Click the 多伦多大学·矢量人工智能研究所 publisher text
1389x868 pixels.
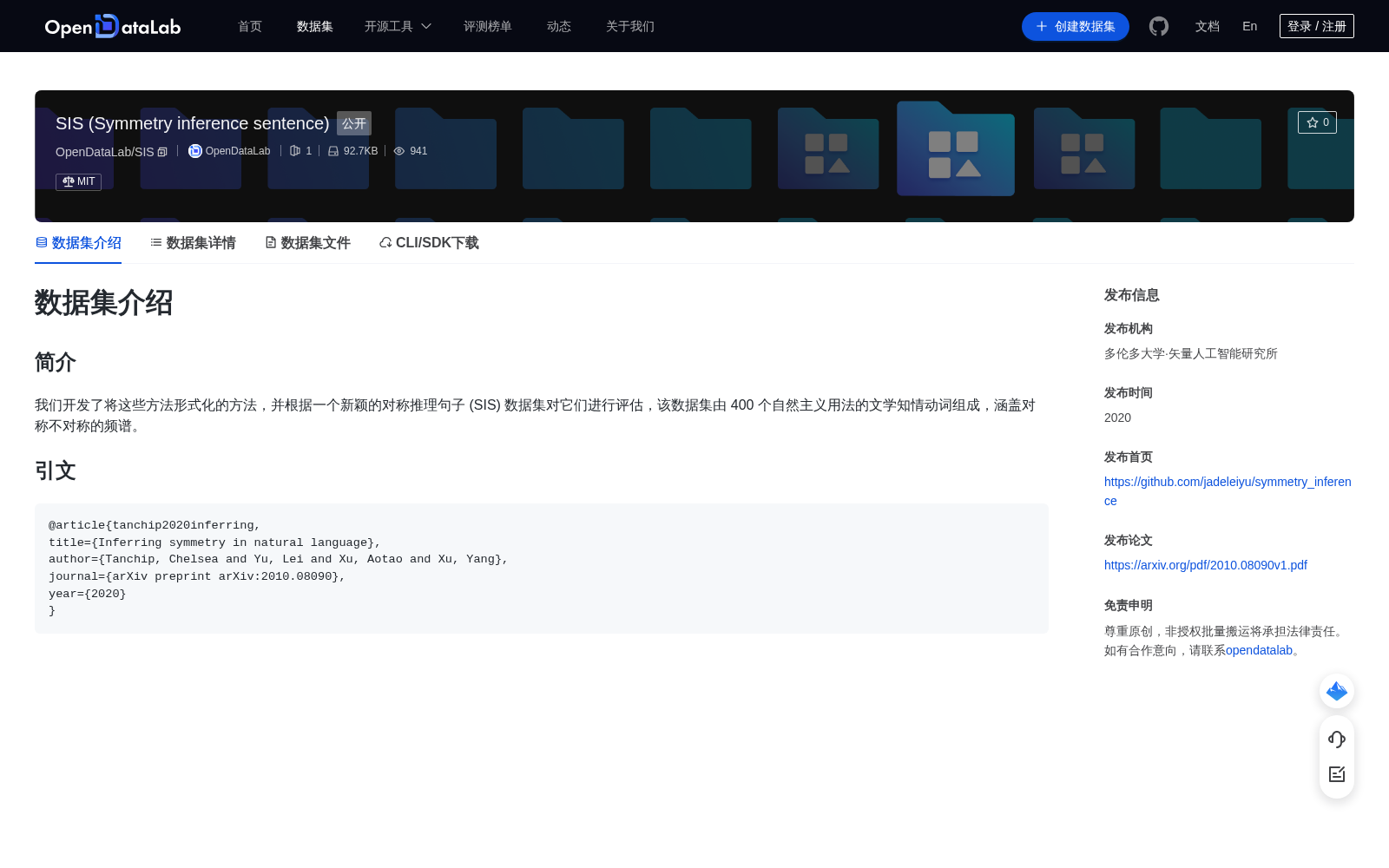pos(1191,353)
